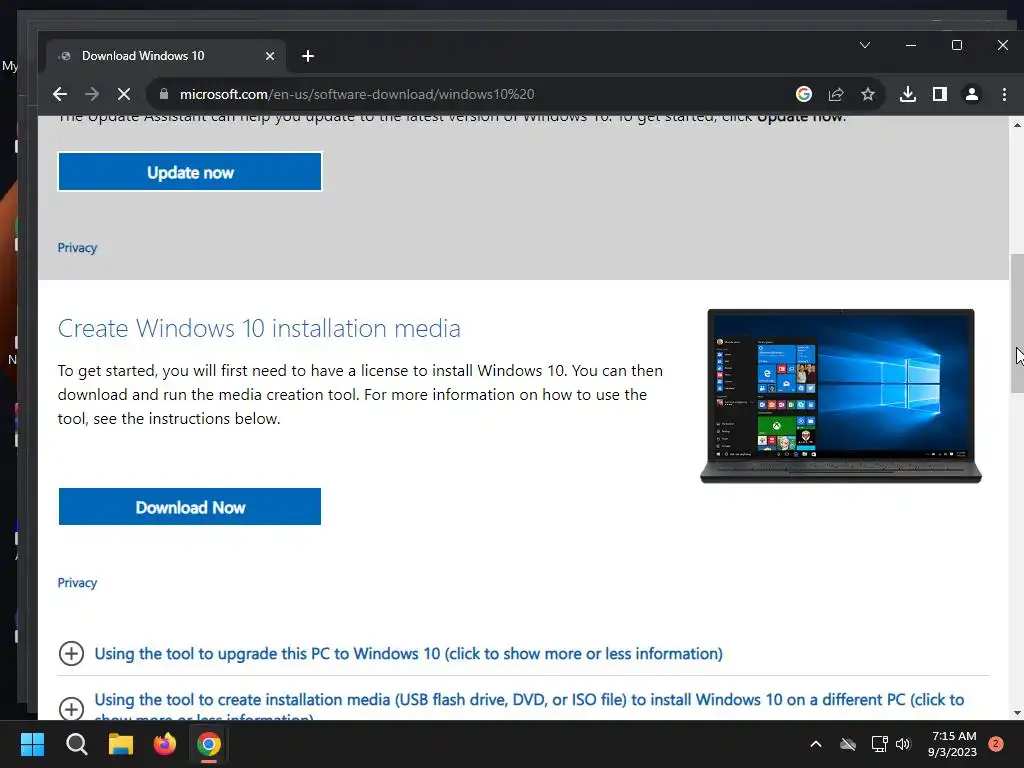
Task: Toggle the Chrome side panel icon
Action: [x=940, y=94]
